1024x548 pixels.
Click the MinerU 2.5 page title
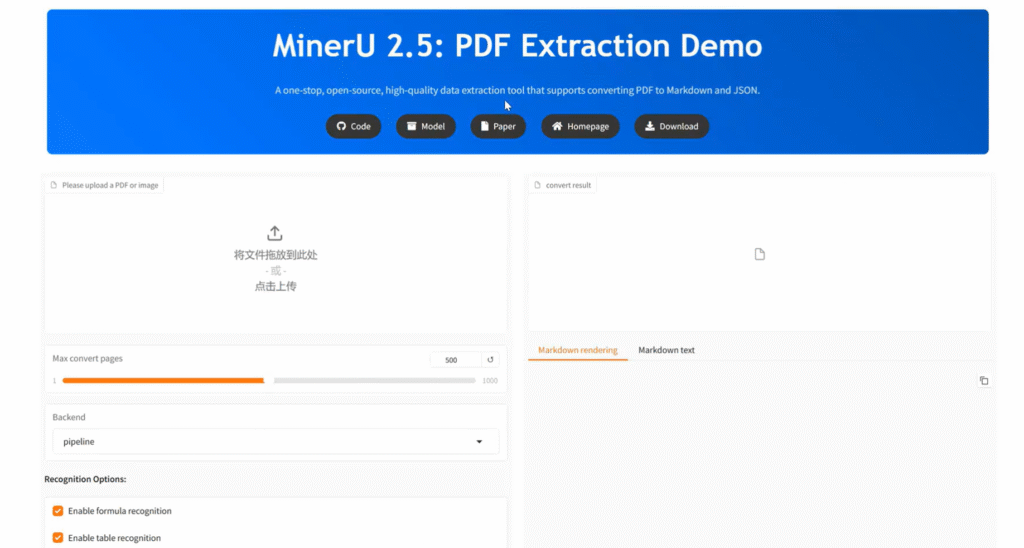[517, 46]
